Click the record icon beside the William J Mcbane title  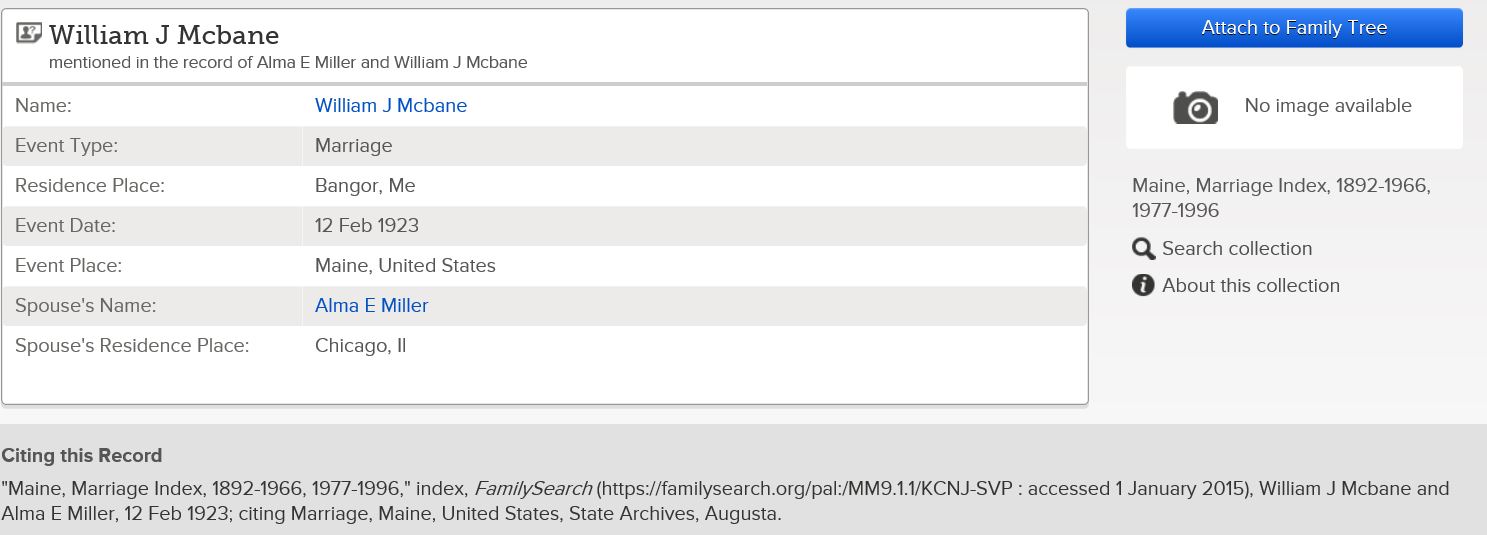(x=30, y=34)
